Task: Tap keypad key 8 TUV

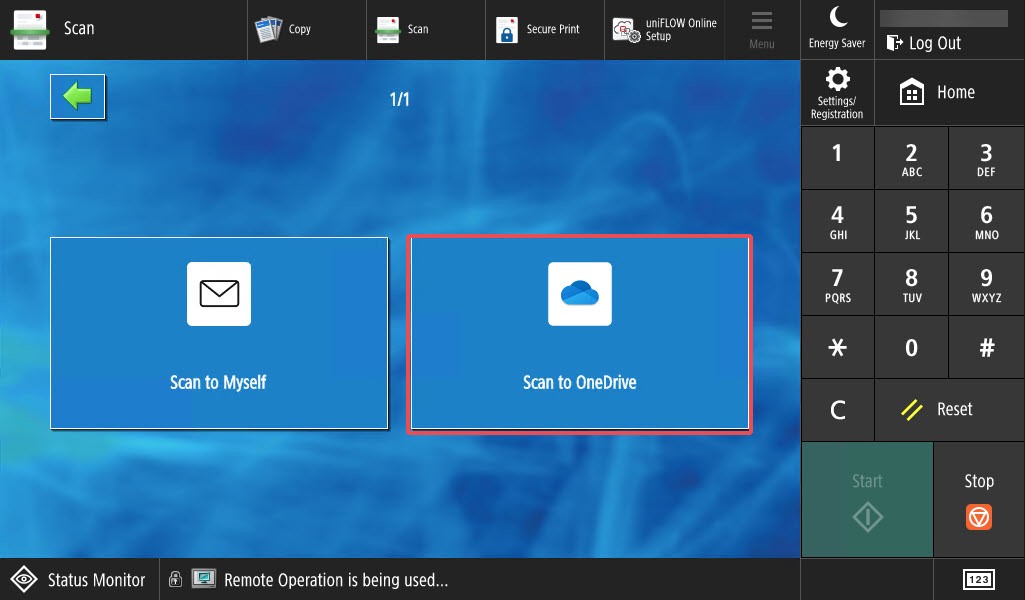Action: tap(911, 284)
